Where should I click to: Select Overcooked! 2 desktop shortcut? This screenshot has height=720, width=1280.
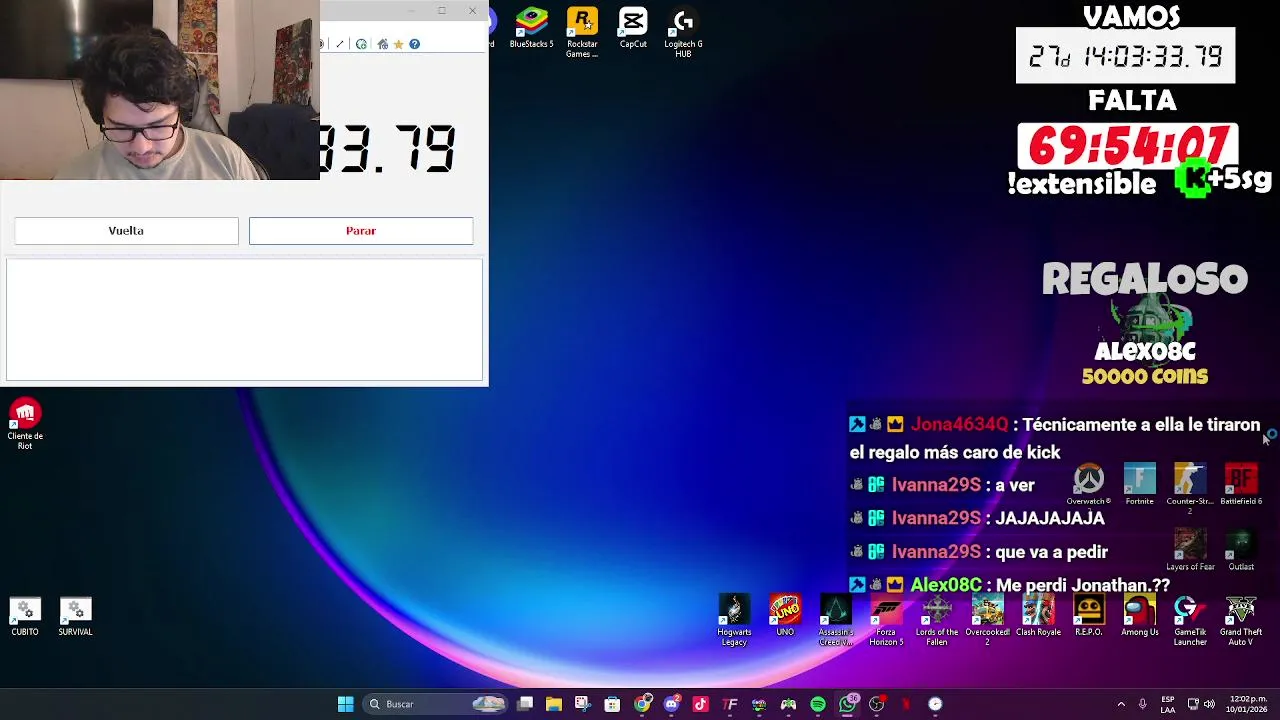[x=987, y=621]
